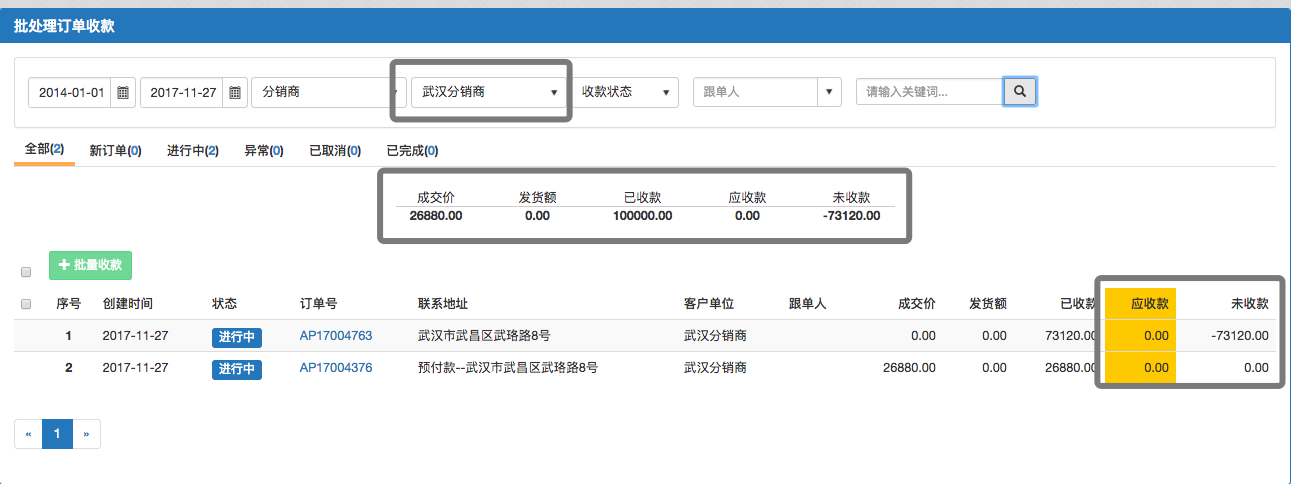Select page 1 in pagination

pyautogui.click(x=57, y=434)
